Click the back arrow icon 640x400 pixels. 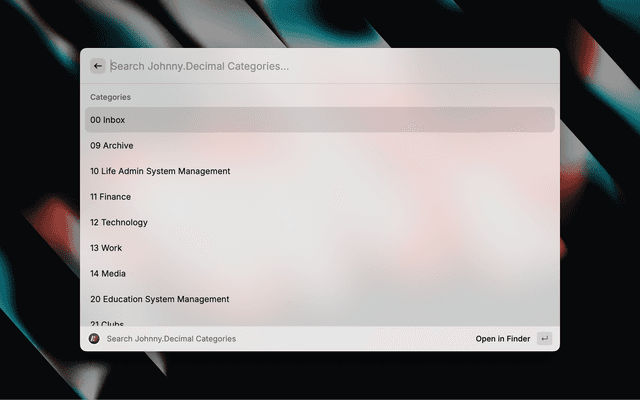click(98, 66)
